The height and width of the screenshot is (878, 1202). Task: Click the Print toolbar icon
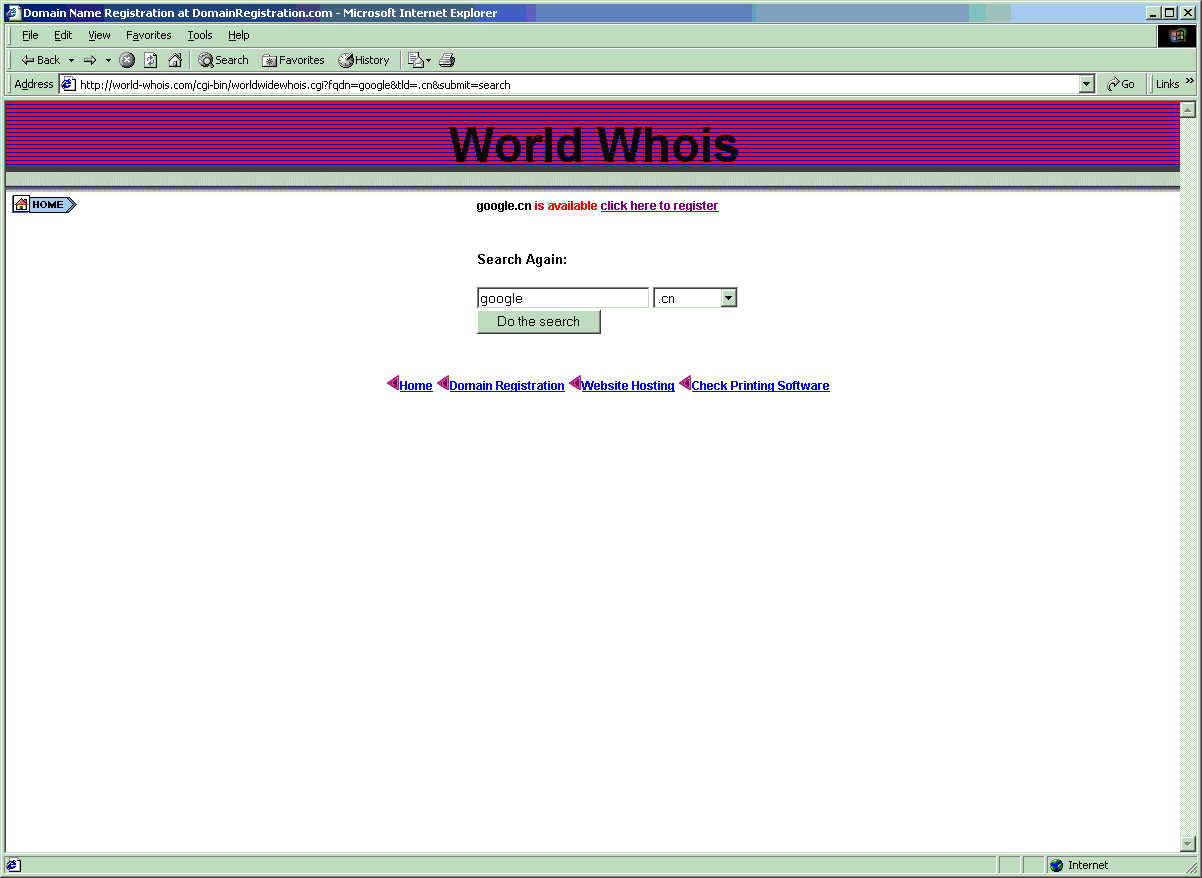[x=447, y=60]
